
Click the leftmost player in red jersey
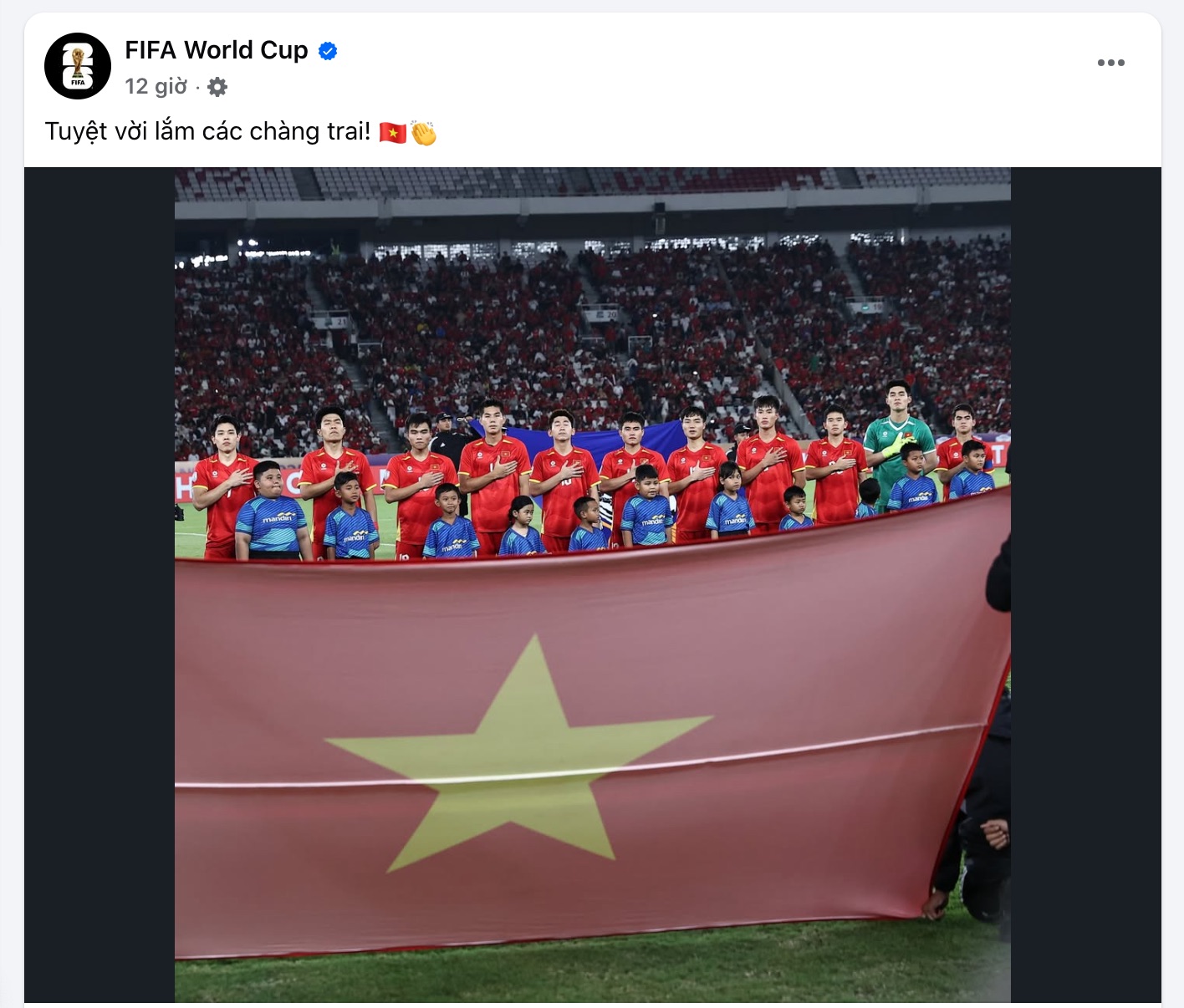coord(223,486)
